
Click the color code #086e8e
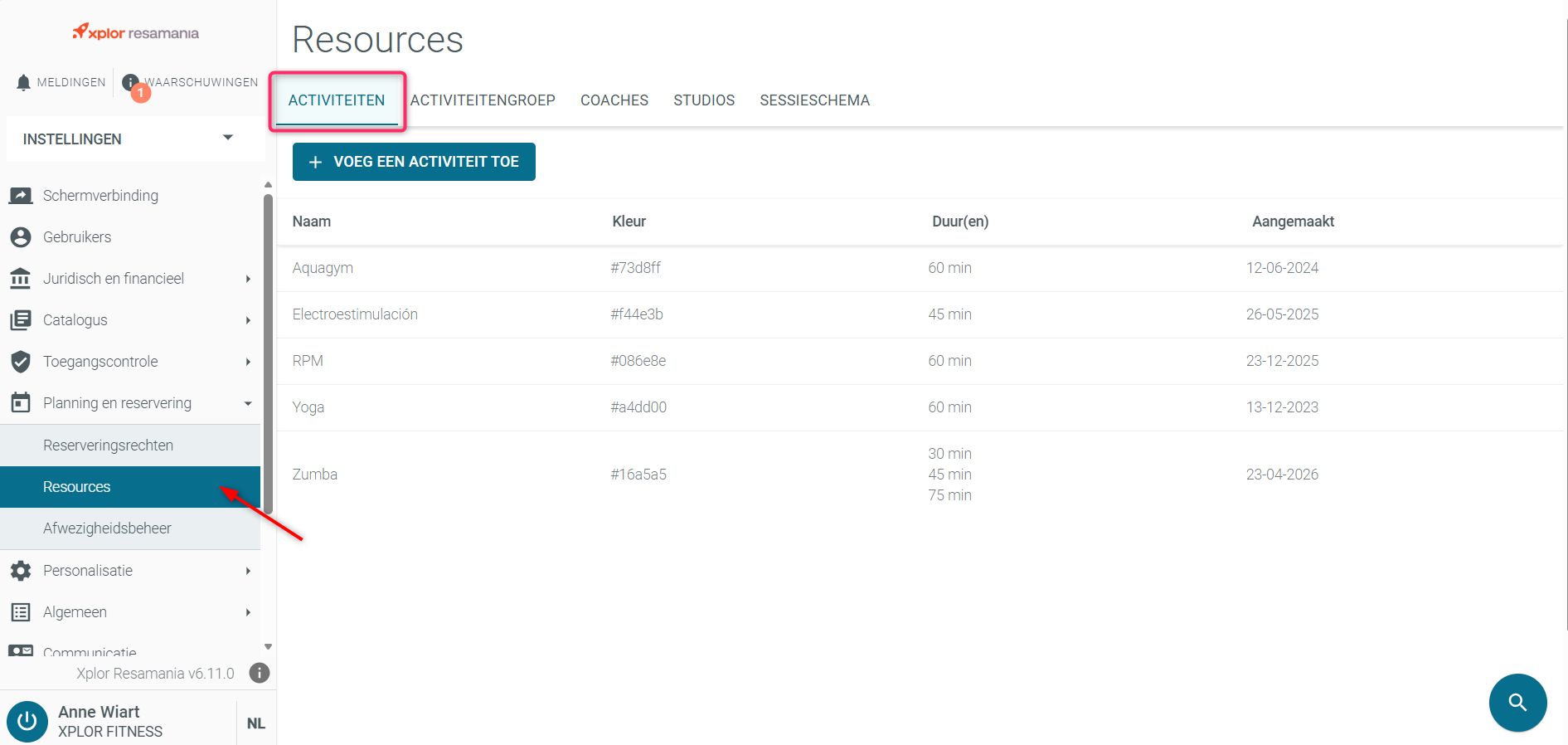[638, 361]
